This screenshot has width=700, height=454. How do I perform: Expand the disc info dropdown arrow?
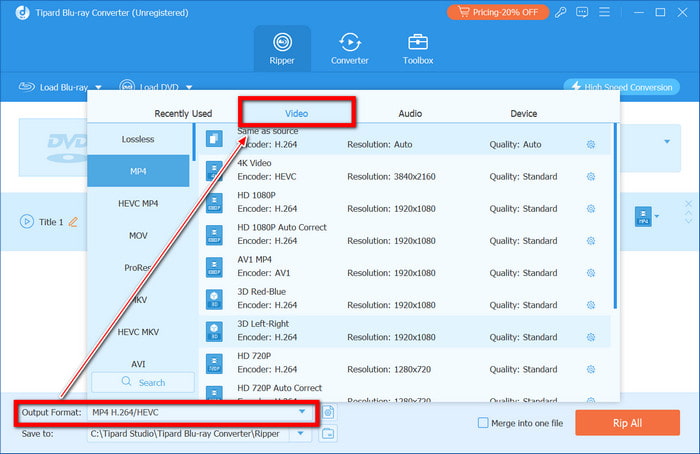667,142
